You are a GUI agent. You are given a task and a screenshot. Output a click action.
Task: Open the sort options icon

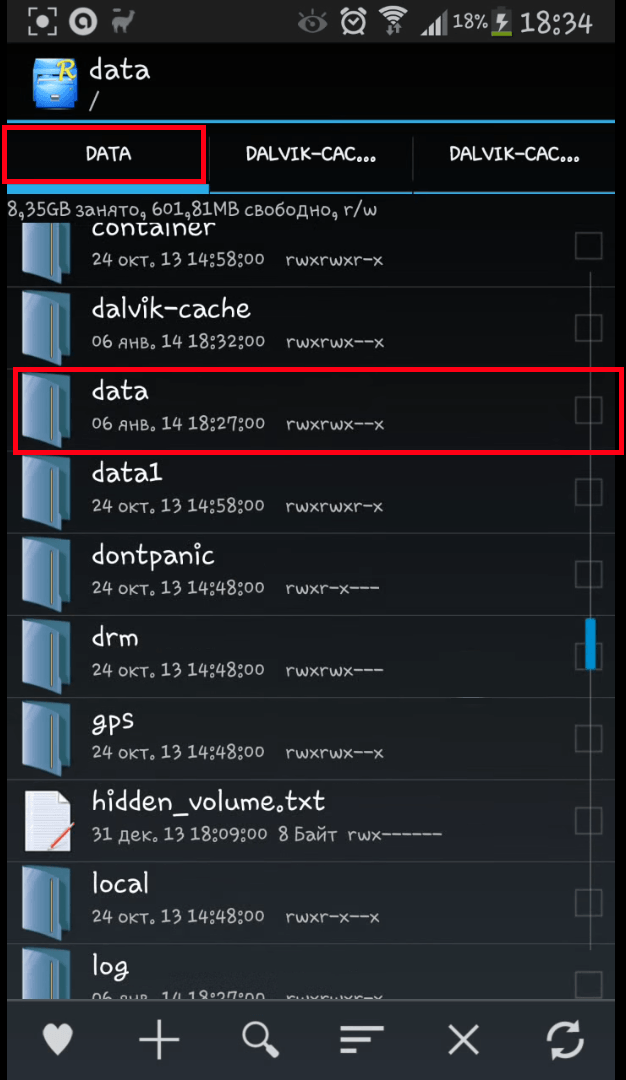click(362, 1038)
